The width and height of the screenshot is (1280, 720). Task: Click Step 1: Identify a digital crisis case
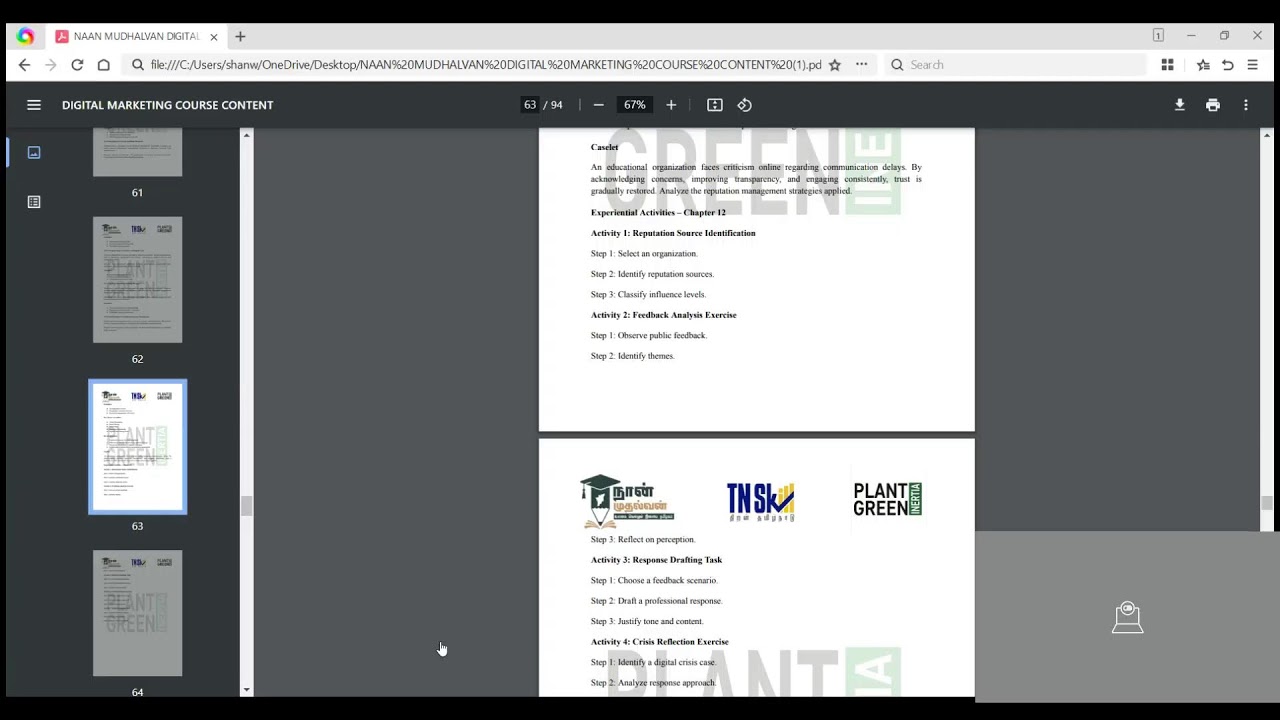tap(653, 663)
